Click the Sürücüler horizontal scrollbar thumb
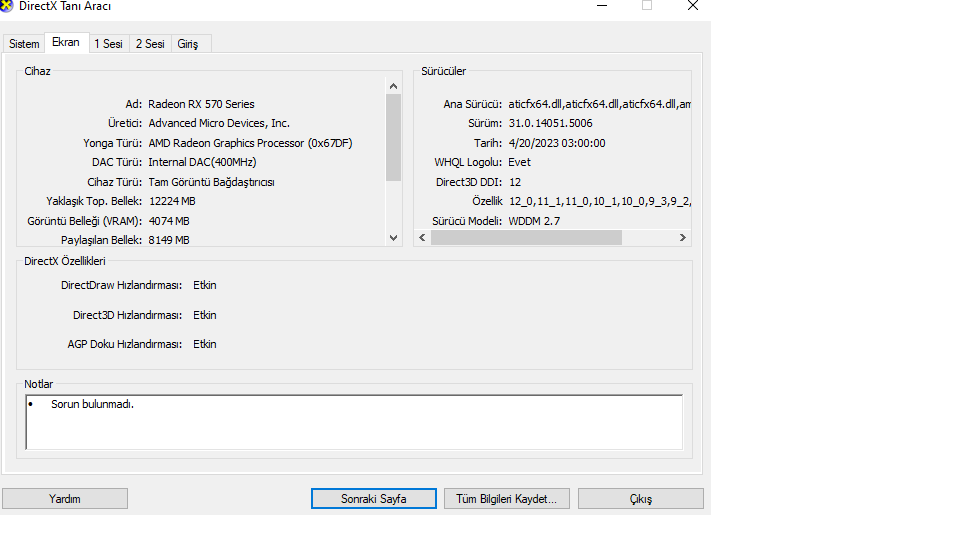The height and width of the screenshot is (540, 960). [x=527, y=238]
